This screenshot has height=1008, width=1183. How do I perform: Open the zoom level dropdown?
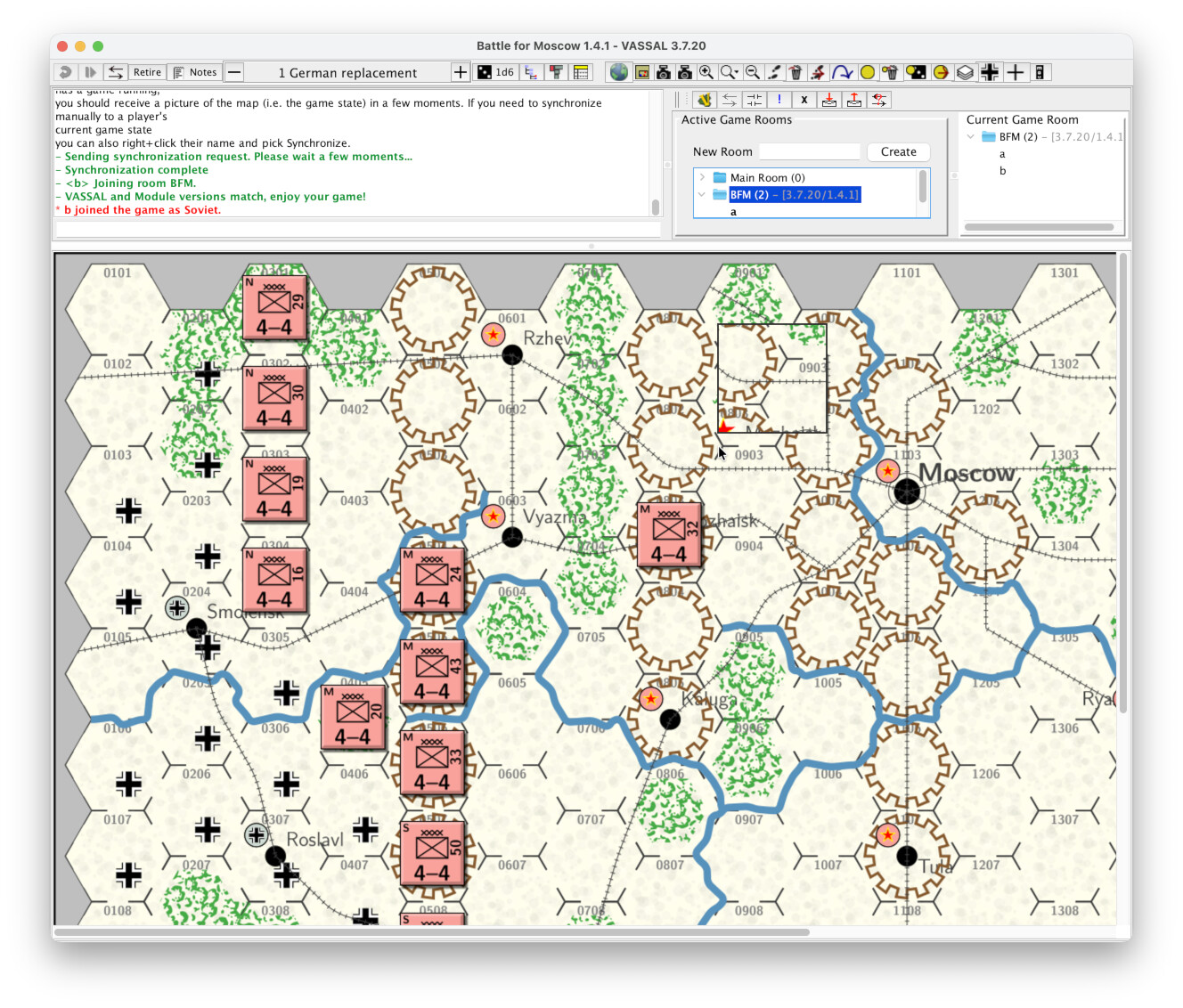[730, 72]
